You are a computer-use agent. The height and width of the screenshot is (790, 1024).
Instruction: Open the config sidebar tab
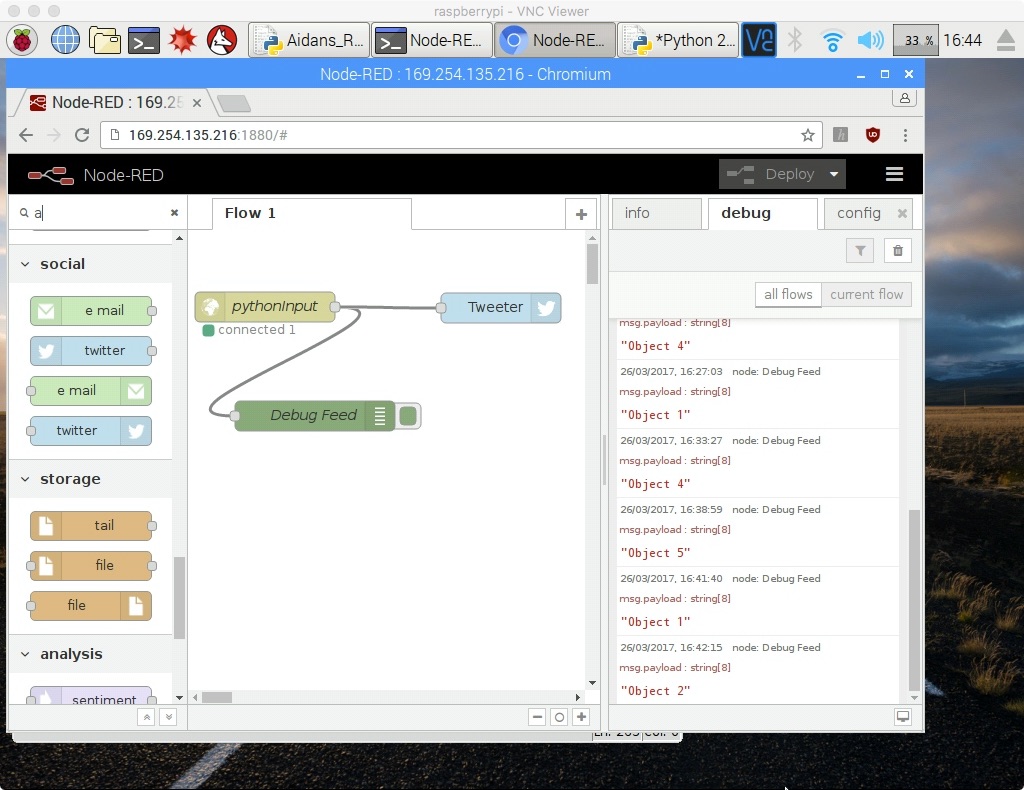click(858, 213)
